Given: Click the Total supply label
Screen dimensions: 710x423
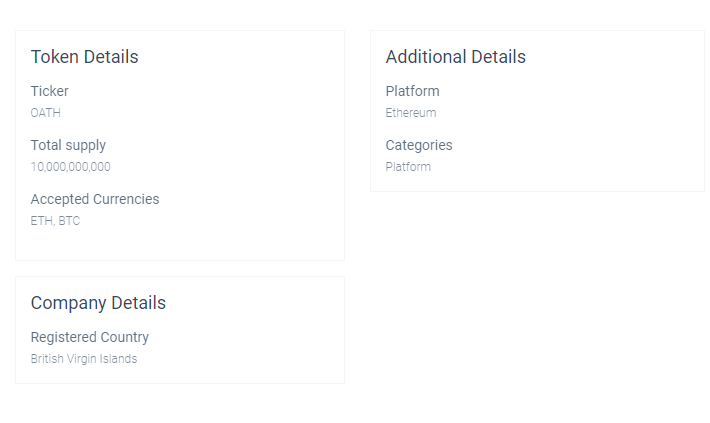Looking at the screenshot, I should pos(68,145).
